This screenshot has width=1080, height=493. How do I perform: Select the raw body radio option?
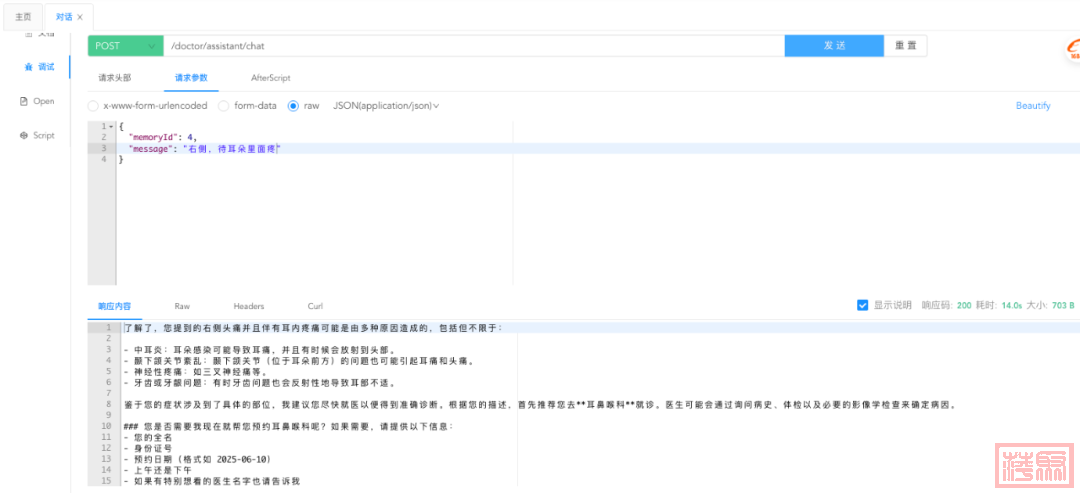click(293, 105)
